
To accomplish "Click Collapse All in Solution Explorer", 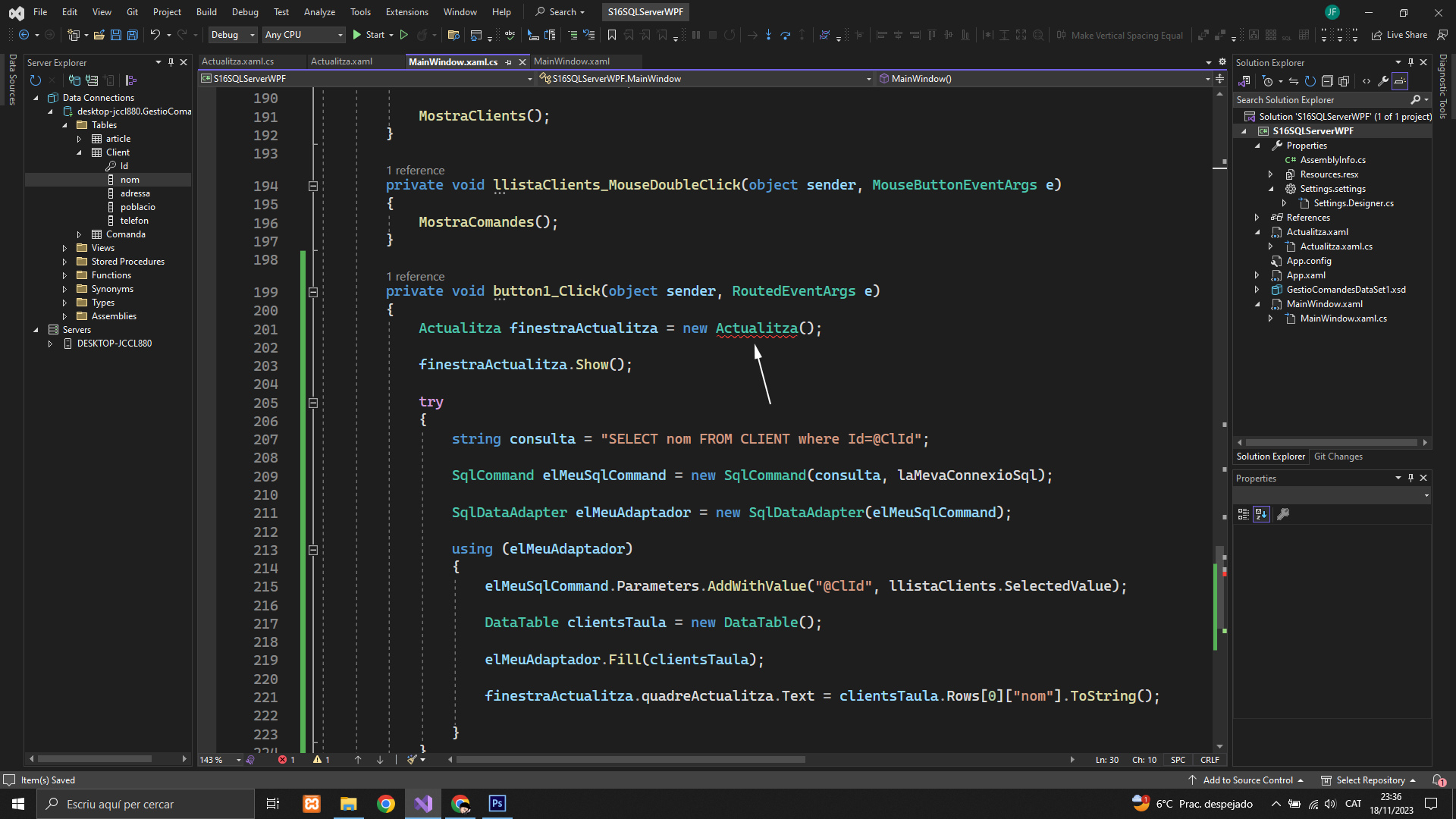I will point(1327,81).
